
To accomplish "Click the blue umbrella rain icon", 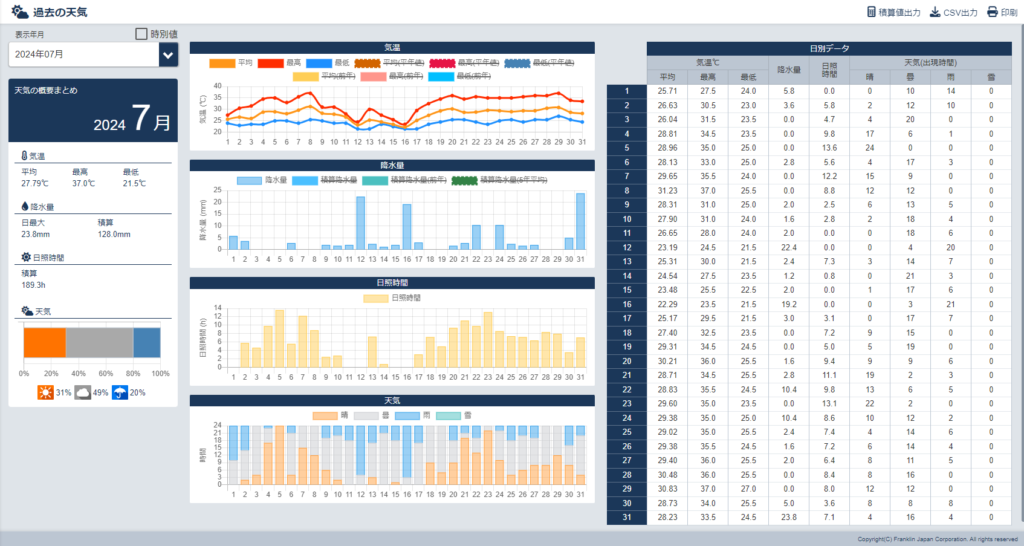I will [x=120, y=392].
